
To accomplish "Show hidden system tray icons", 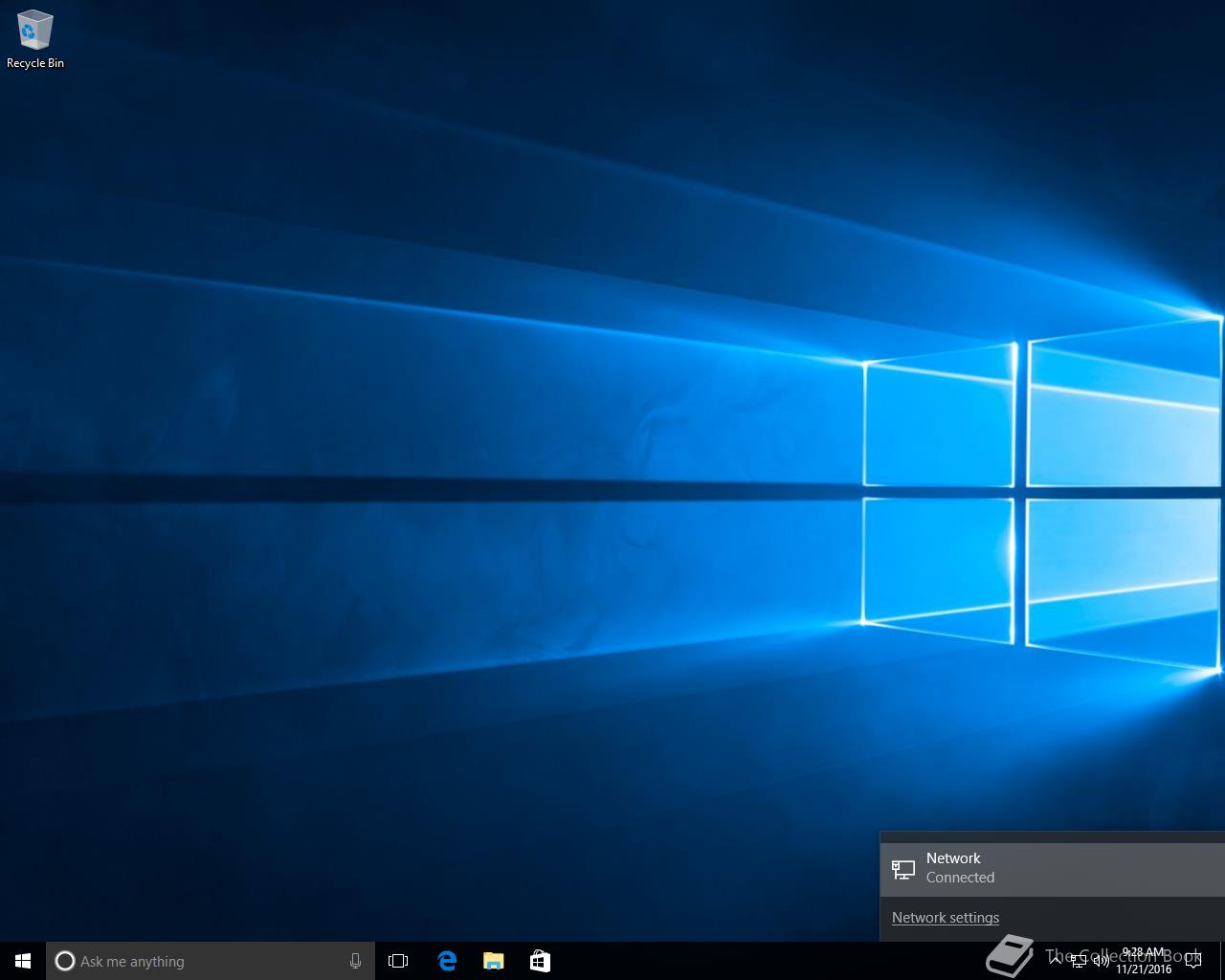I will coord(1056,961).
